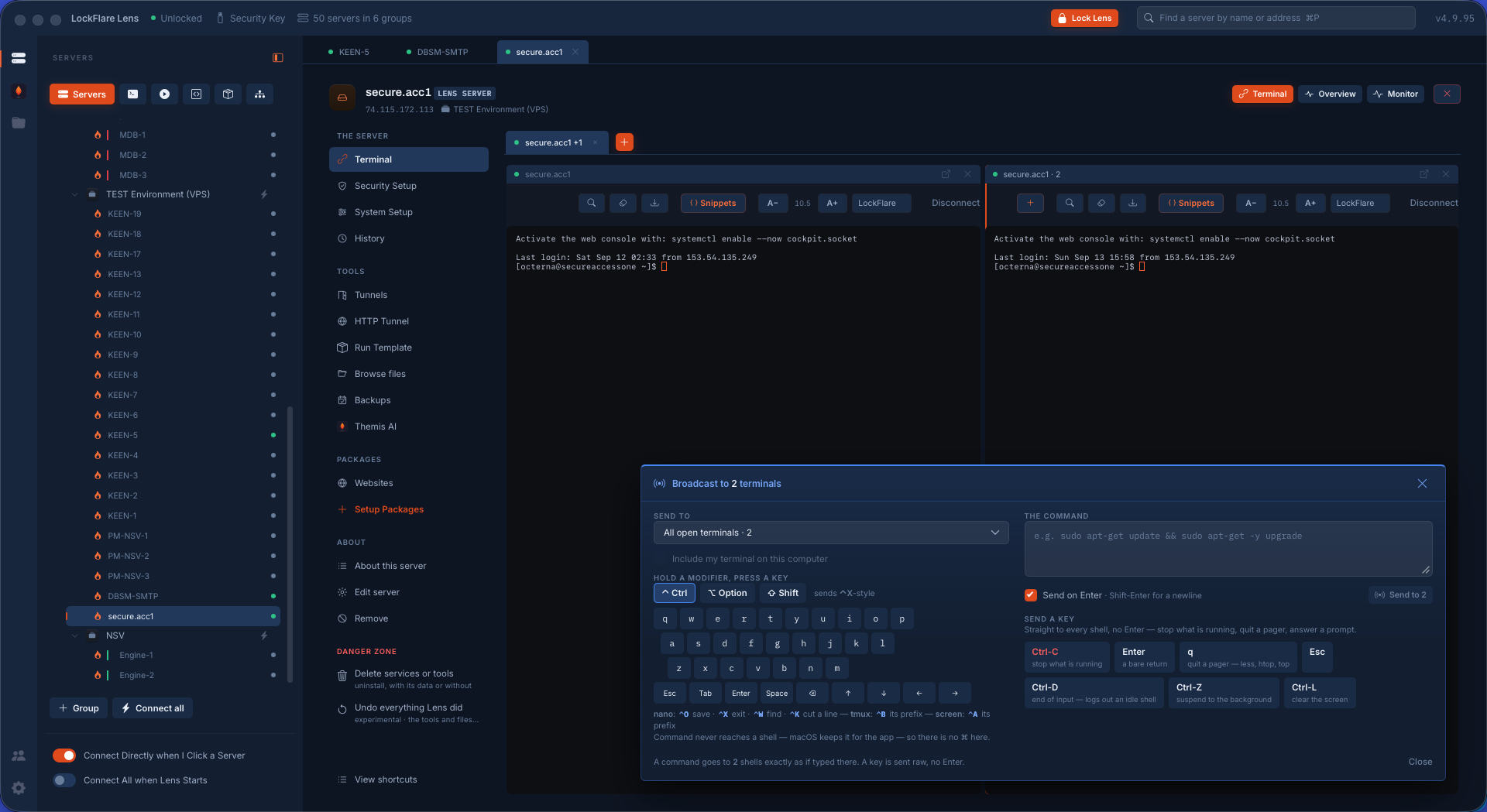
Task: Open the All open terminals dropdown
Action: (831, 533)
